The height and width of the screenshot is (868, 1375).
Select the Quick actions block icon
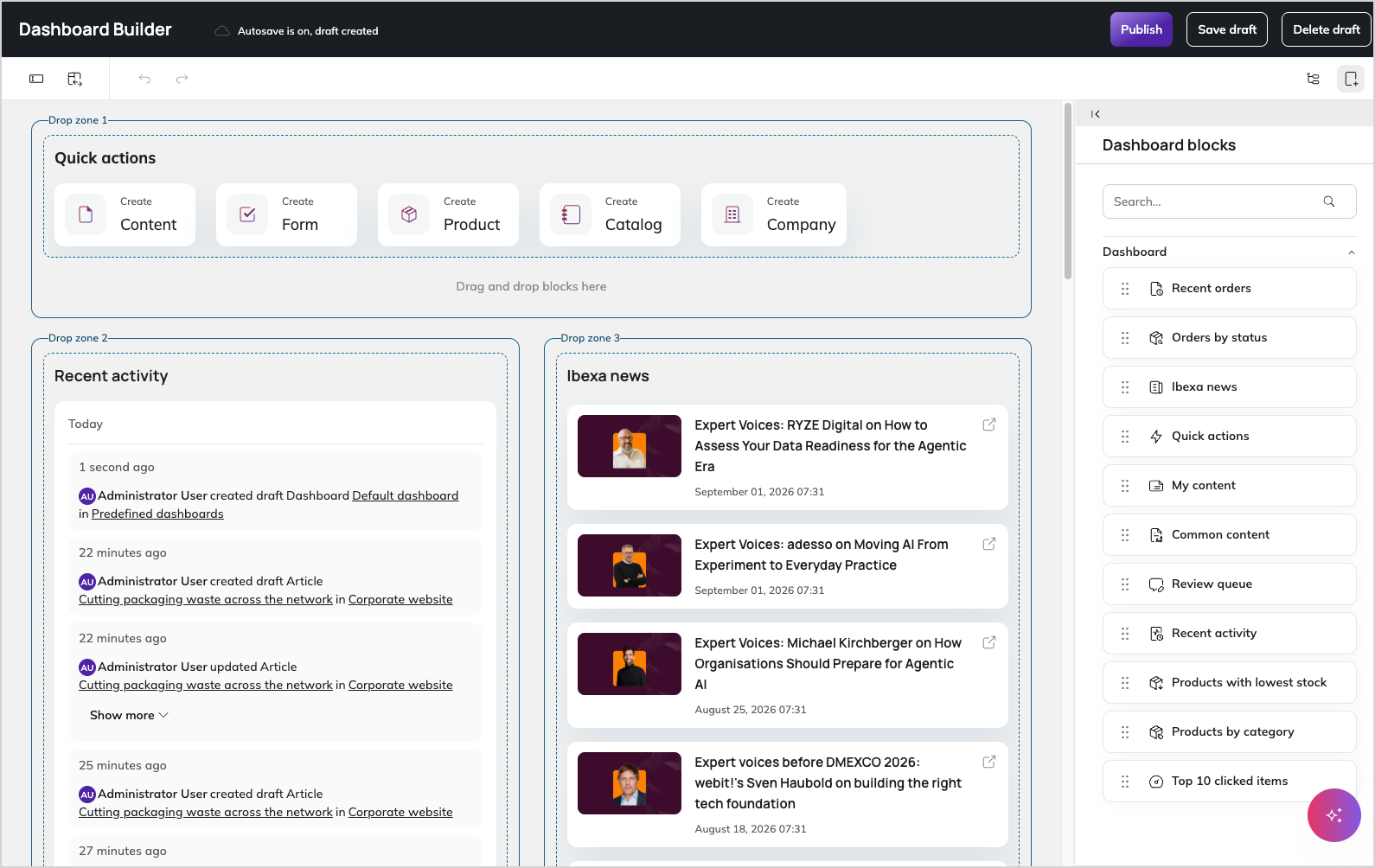1156,437
